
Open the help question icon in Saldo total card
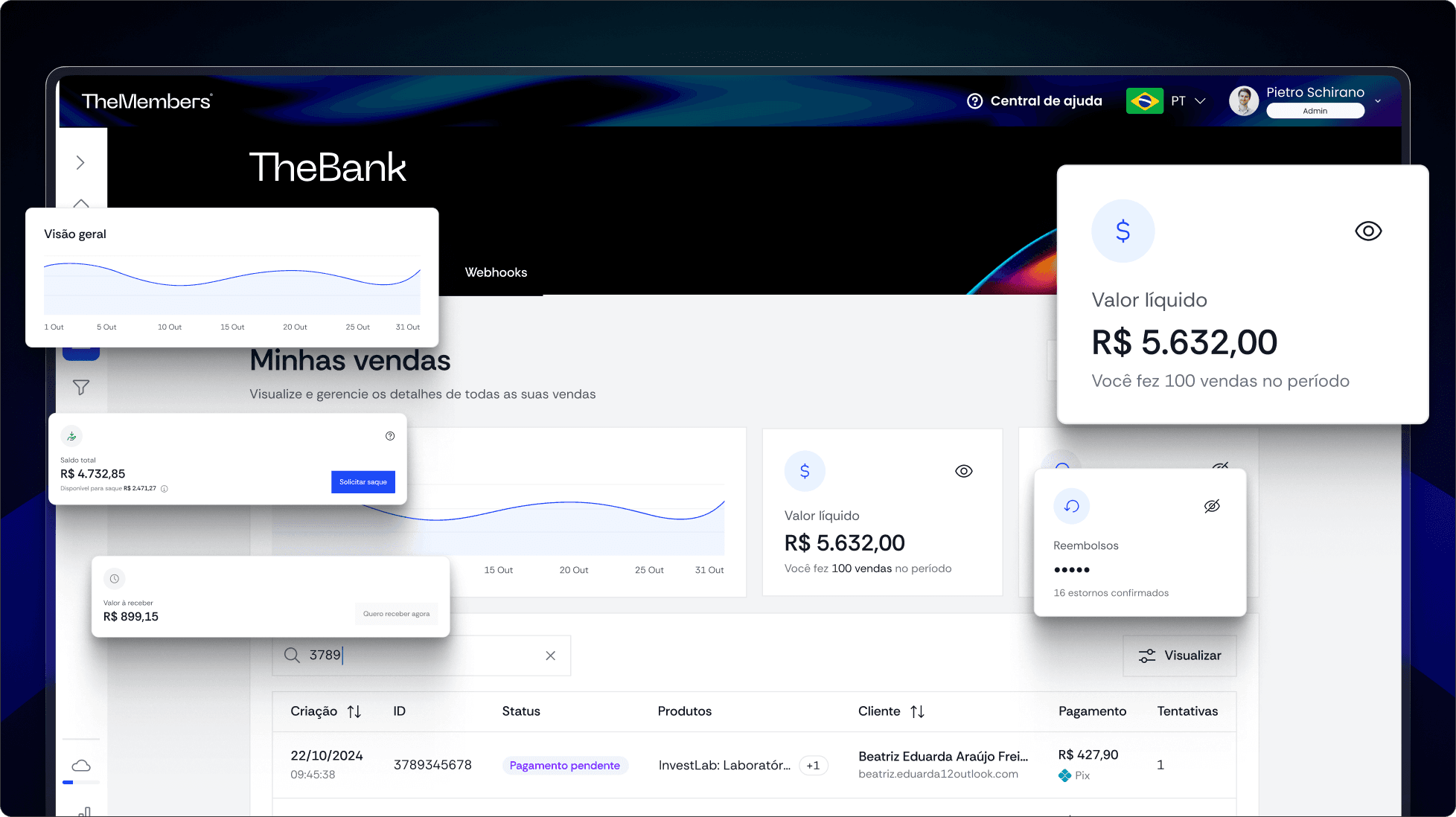(x=390, y=436)
